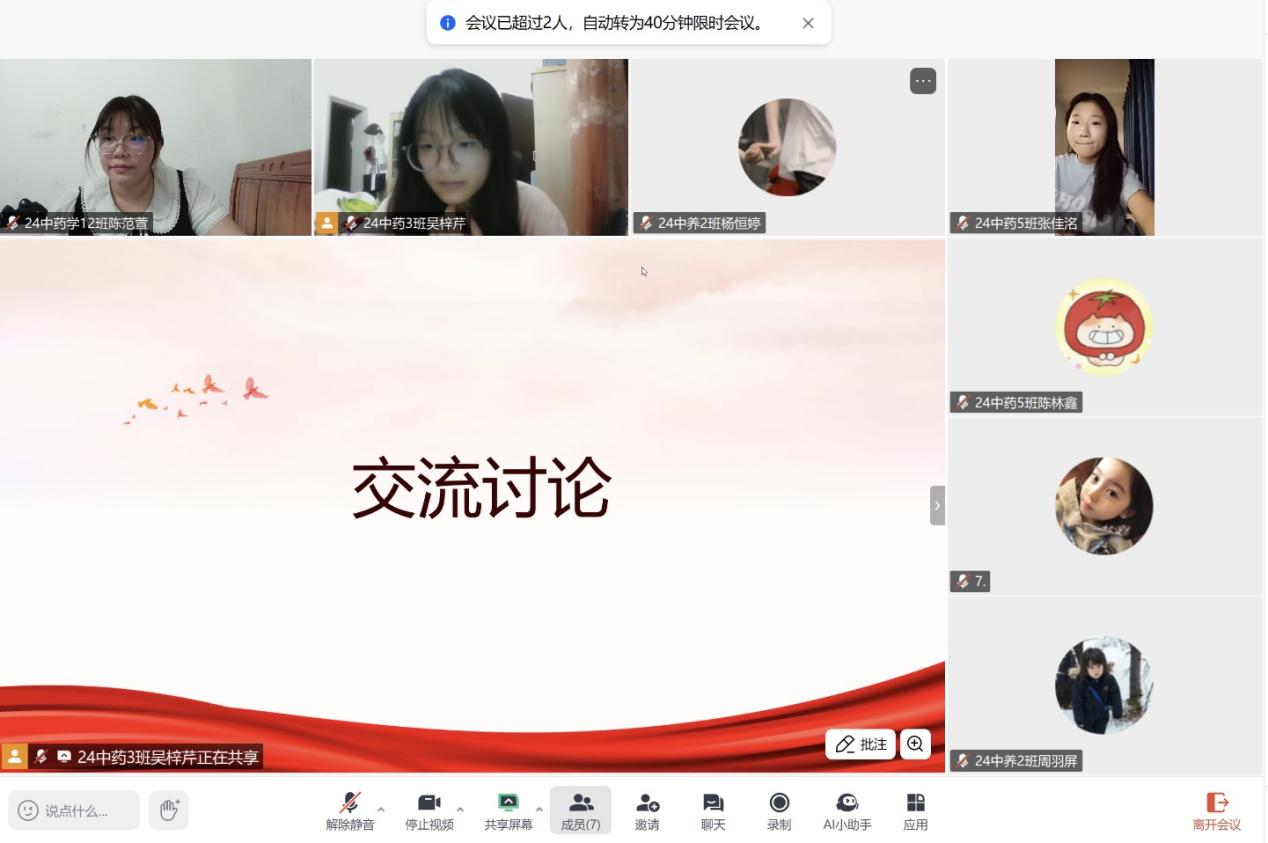Click the 批注 annotate button

pyautogui.click(x=861, y=744)
